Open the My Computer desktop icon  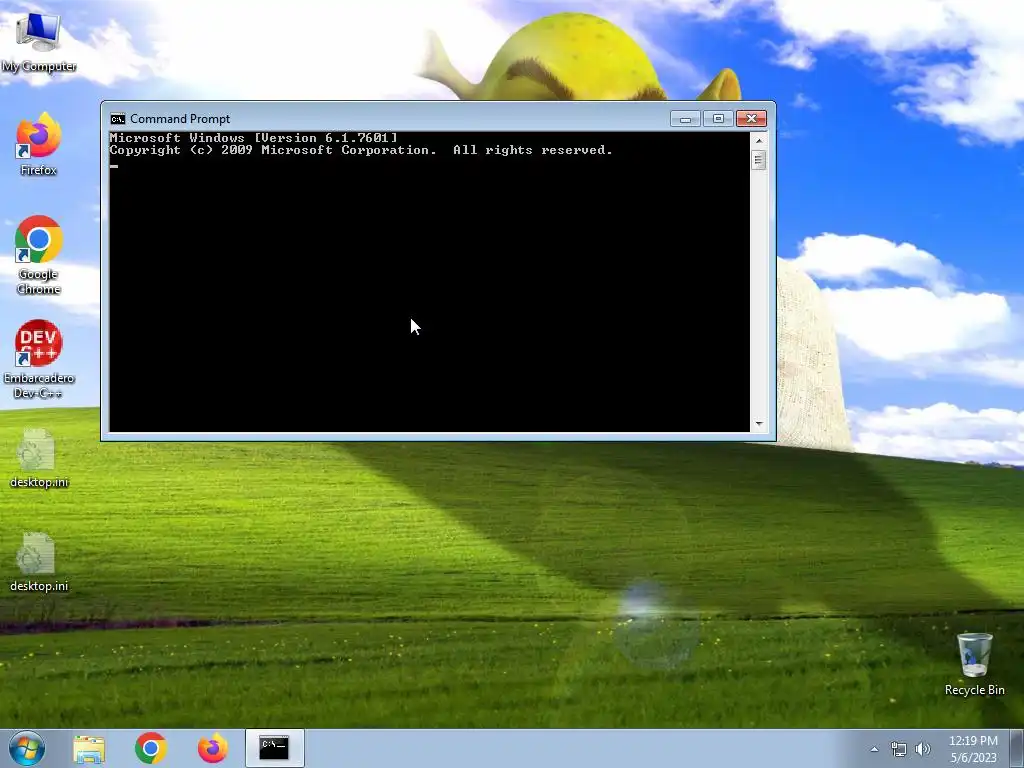(x=39, y=40)
